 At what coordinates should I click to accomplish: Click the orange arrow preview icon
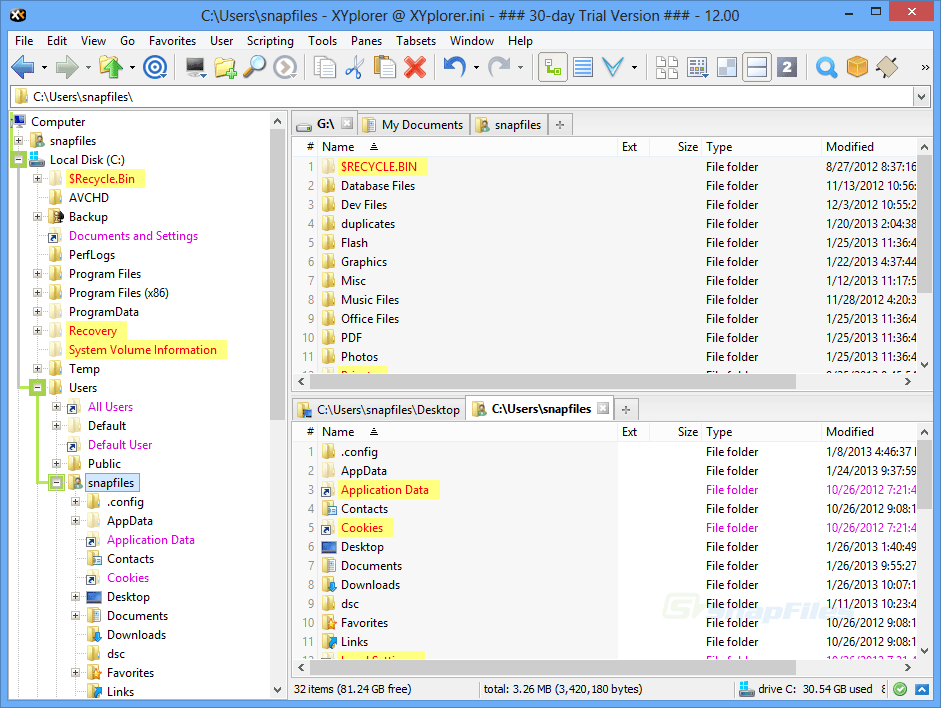pos(285,67)
